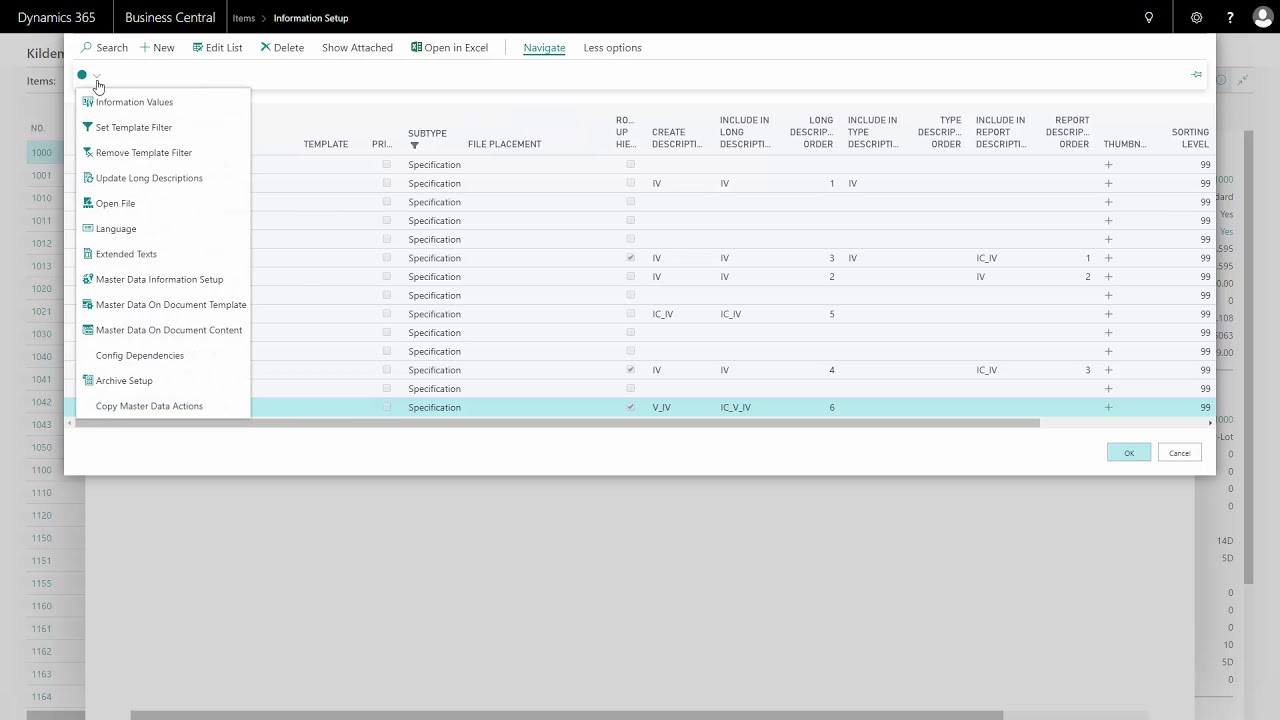Create a new record with New

click(157, 48)
